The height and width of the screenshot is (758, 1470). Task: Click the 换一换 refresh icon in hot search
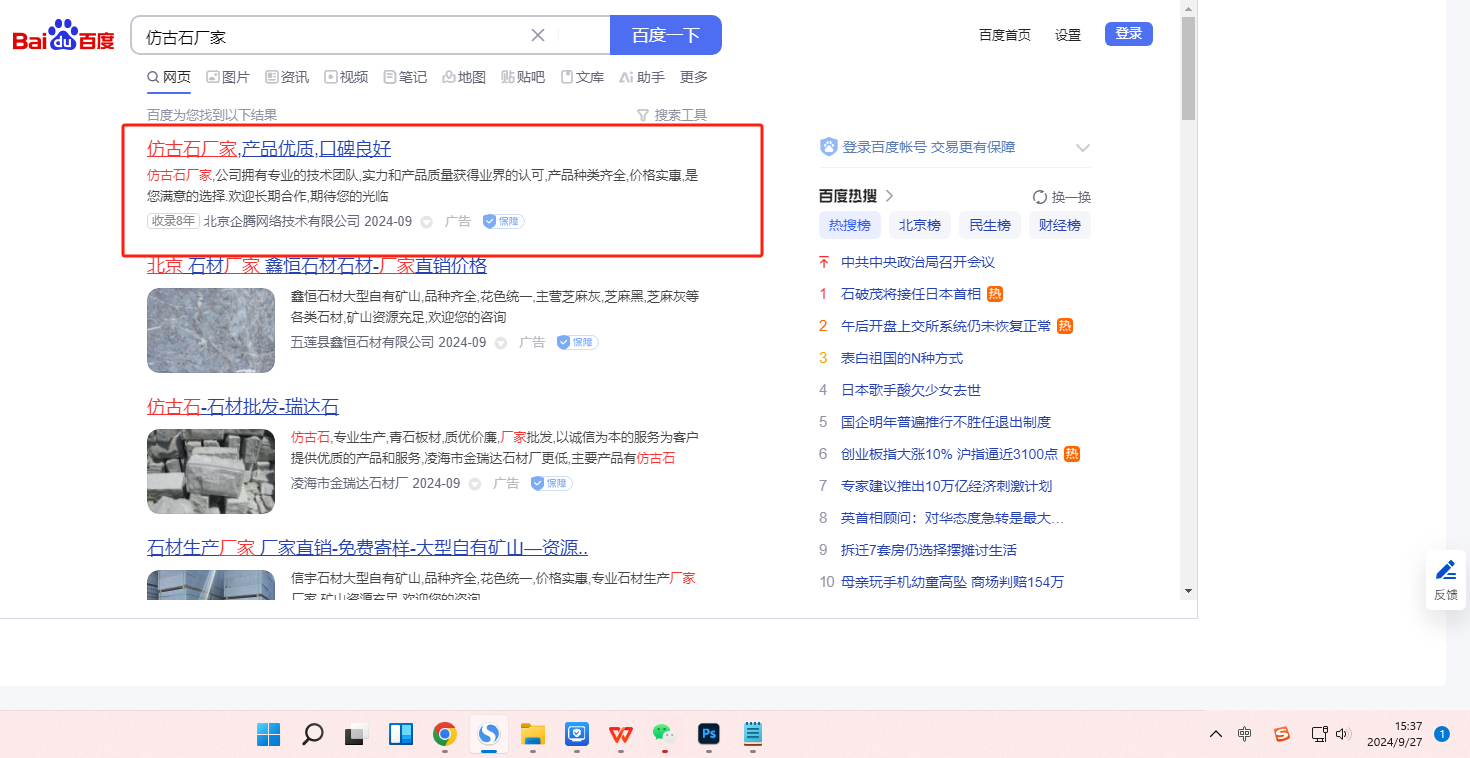[x=1040, y=197]
